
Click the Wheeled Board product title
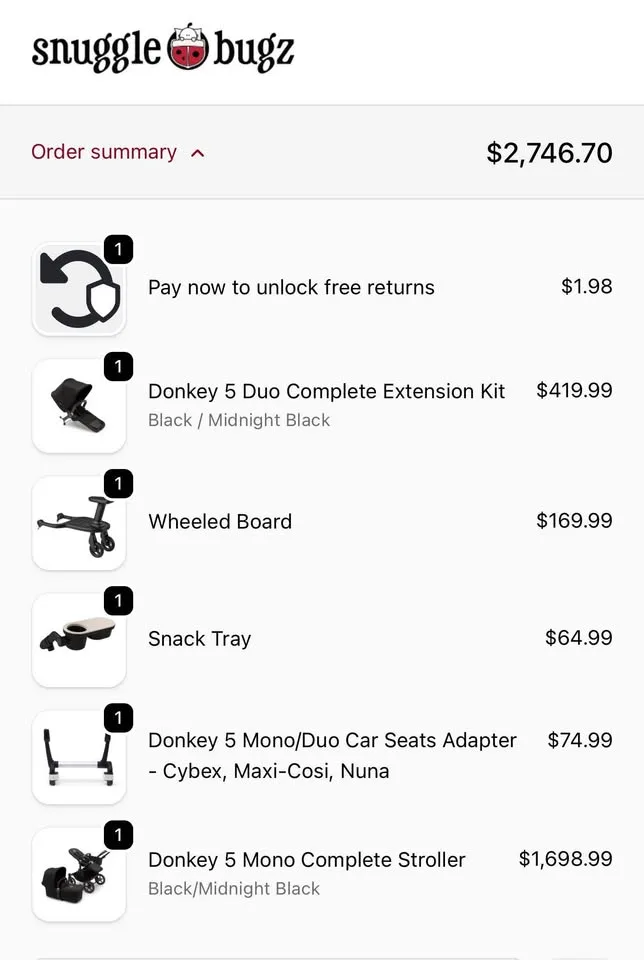point(219,522)
